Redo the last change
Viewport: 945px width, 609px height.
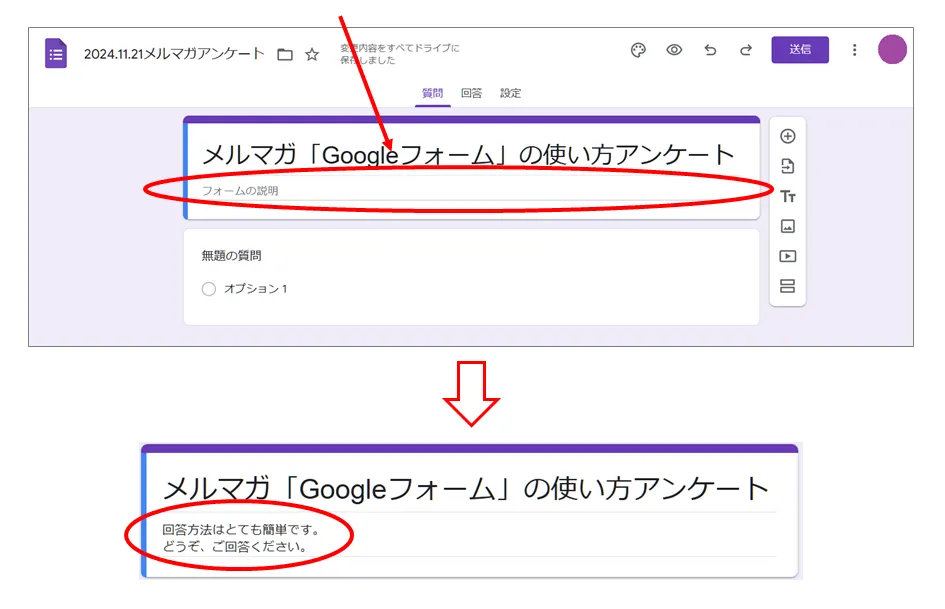point(745,50)
